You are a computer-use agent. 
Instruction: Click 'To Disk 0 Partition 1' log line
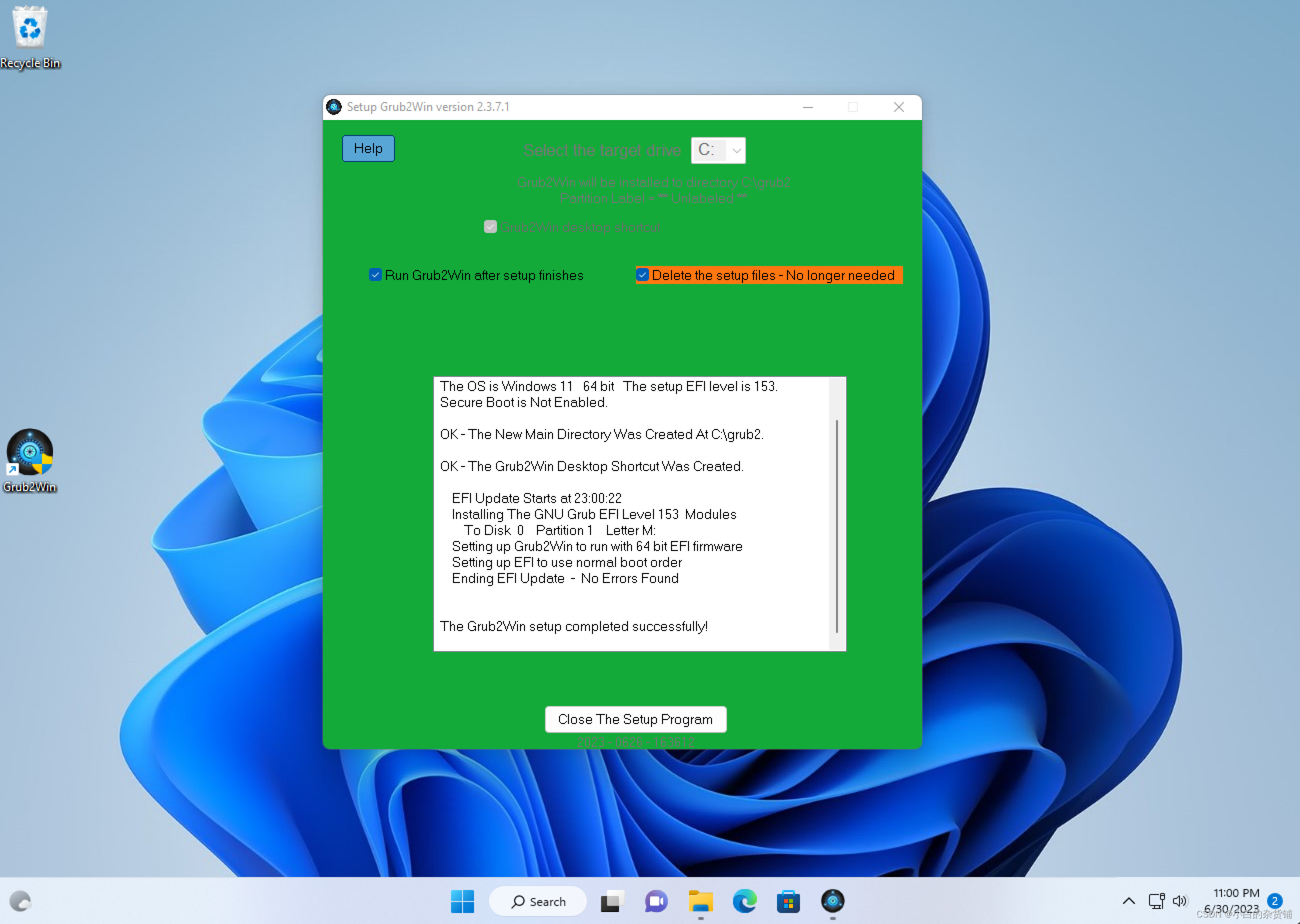pos(559,530)
